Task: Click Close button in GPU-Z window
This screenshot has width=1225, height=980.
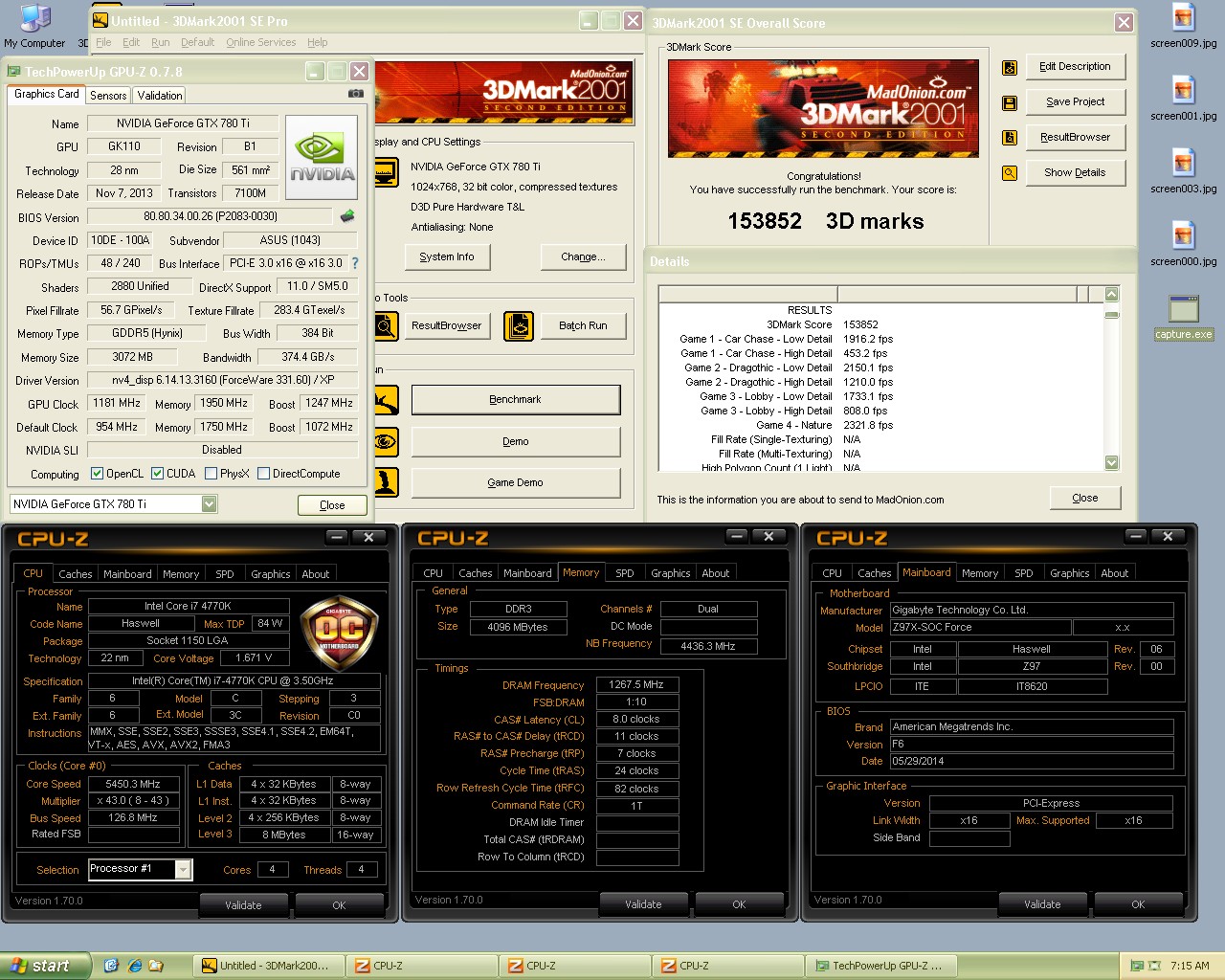Action: 332,505
